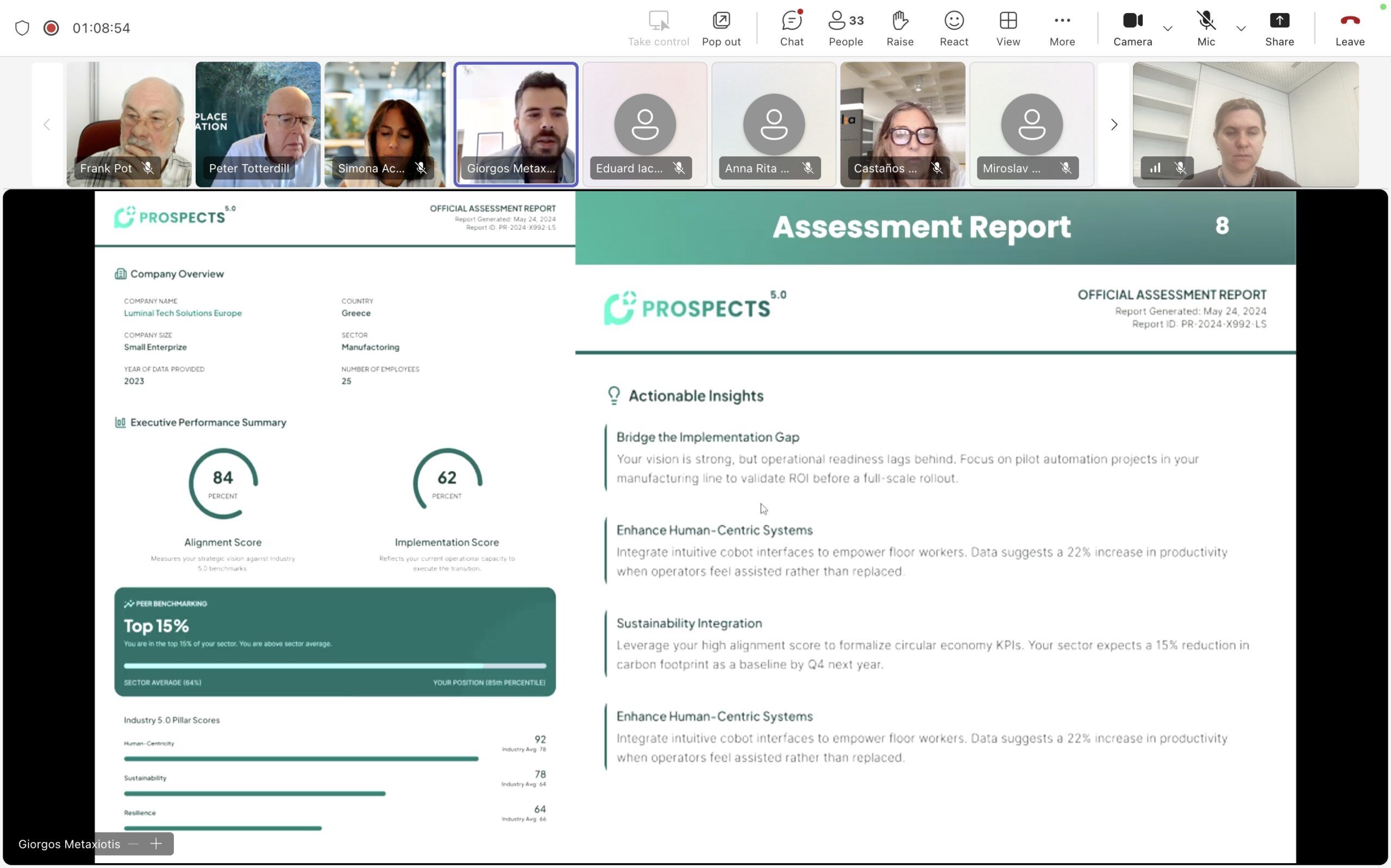Click Frank Pot's muted microphone icon
This screenshot has height=868, width=1391.
[148, 168]
